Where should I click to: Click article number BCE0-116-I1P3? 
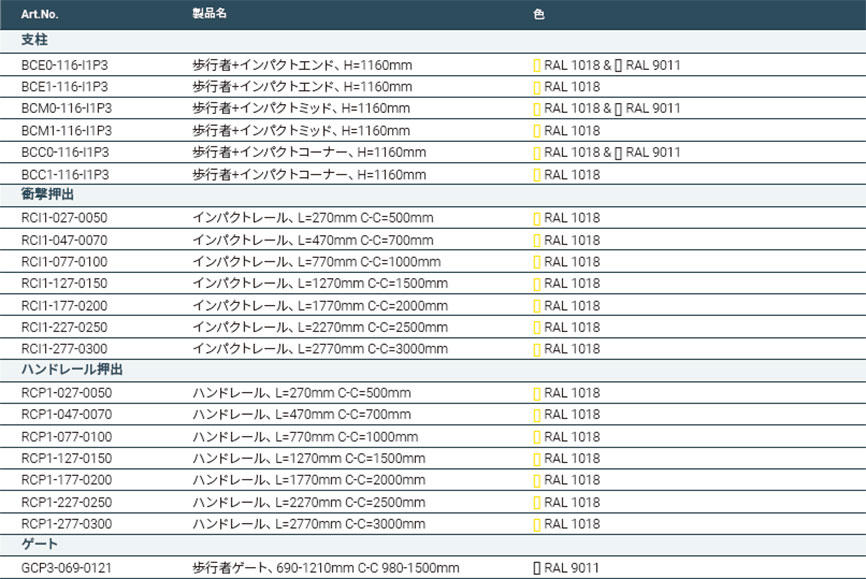pos(65,65)
